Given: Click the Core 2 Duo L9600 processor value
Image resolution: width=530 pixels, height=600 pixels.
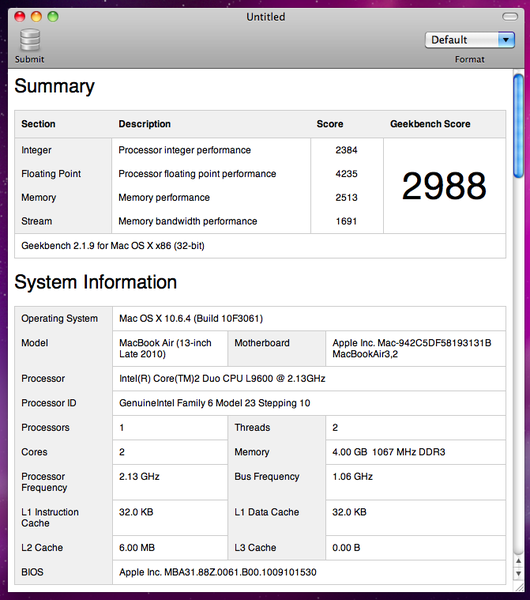Looking at the screenshot, I should coord(222,378).
